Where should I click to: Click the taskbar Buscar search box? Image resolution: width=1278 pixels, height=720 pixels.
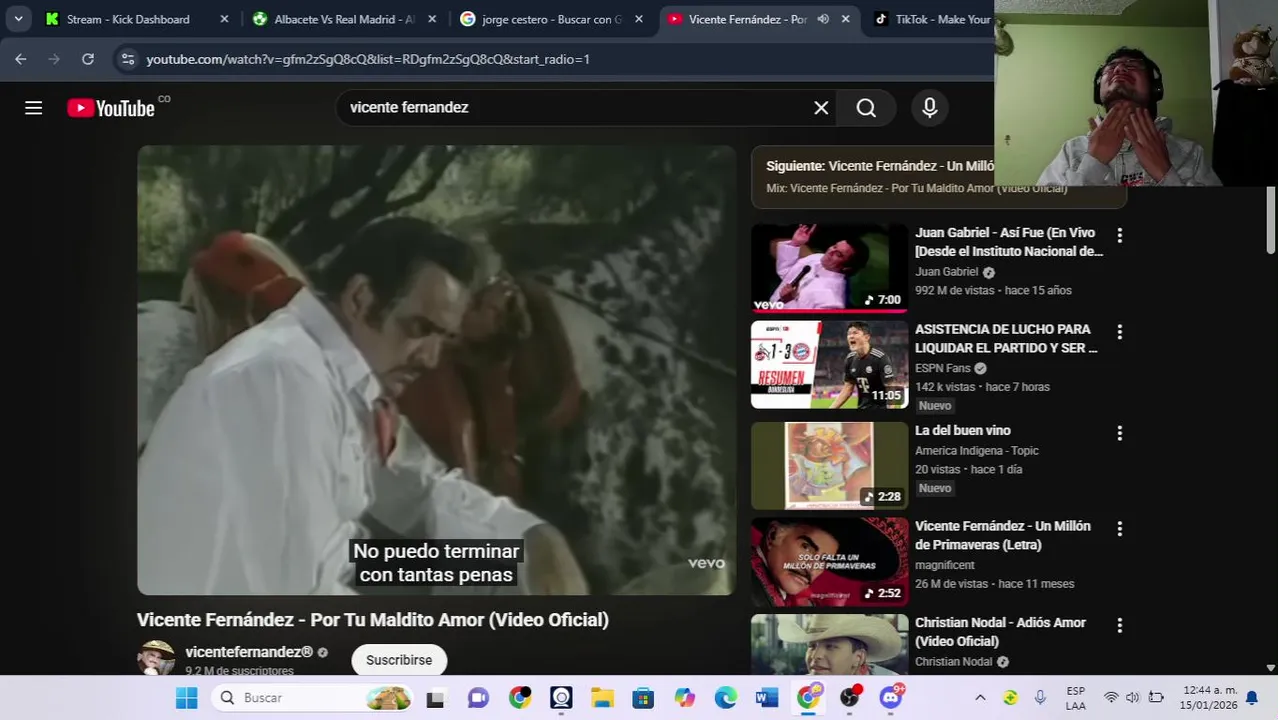313,698
